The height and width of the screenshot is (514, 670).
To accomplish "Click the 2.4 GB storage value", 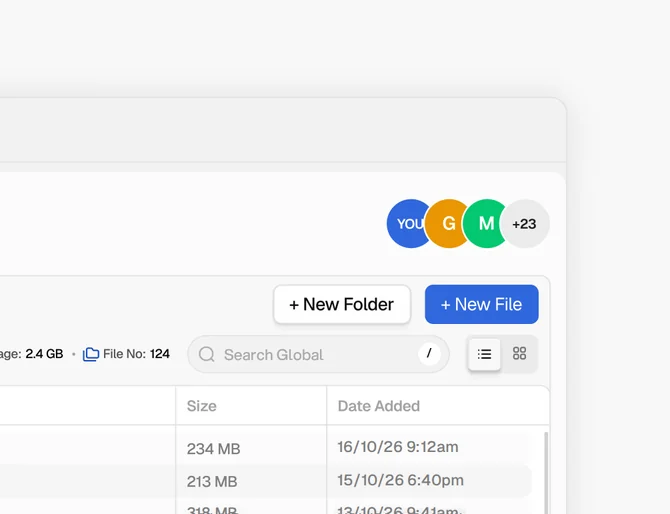I will coord(44,354).
